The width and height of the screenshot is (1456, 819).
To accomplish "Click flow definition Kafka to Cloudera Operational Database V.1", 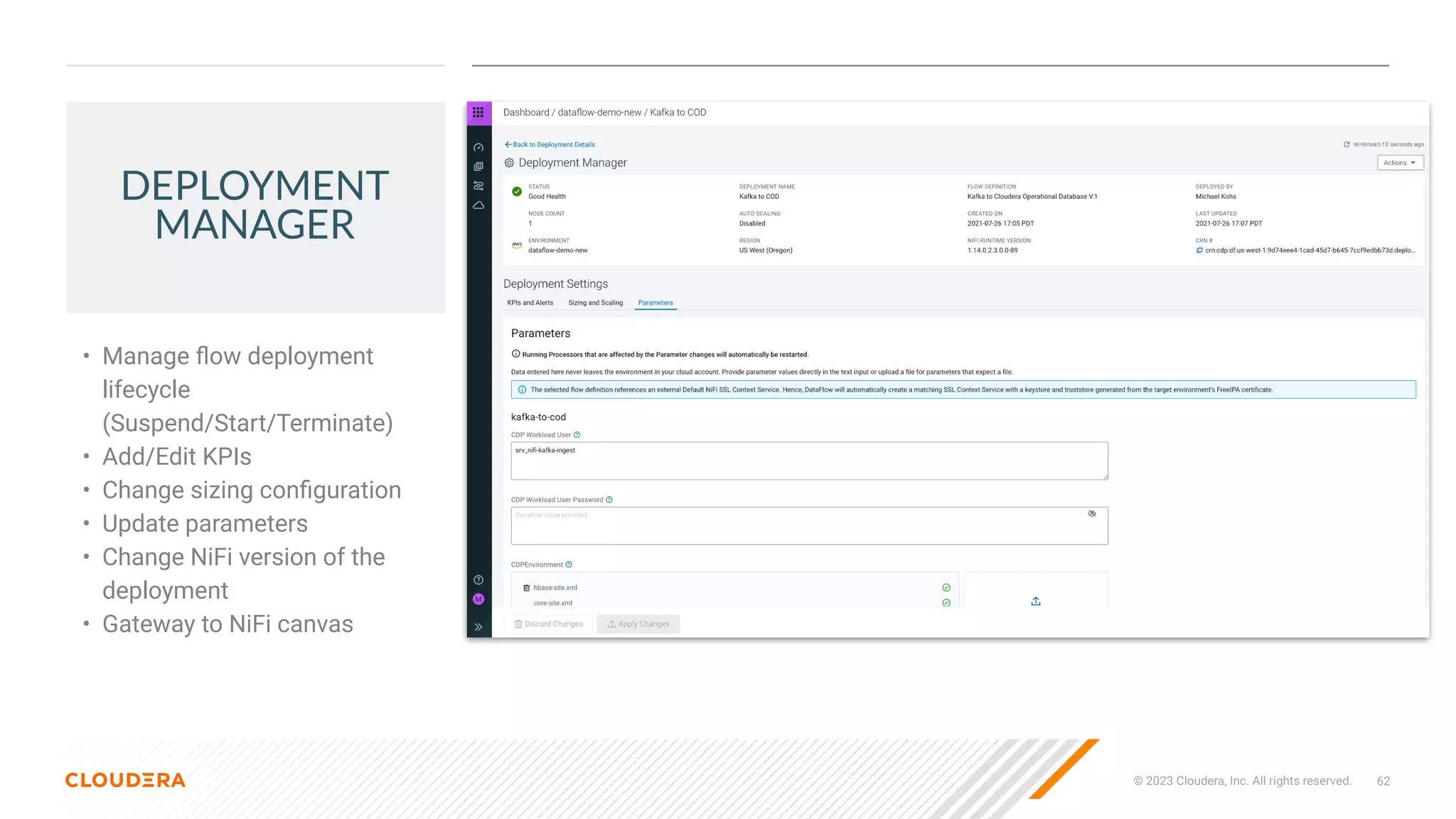I will pos(1032,196).
